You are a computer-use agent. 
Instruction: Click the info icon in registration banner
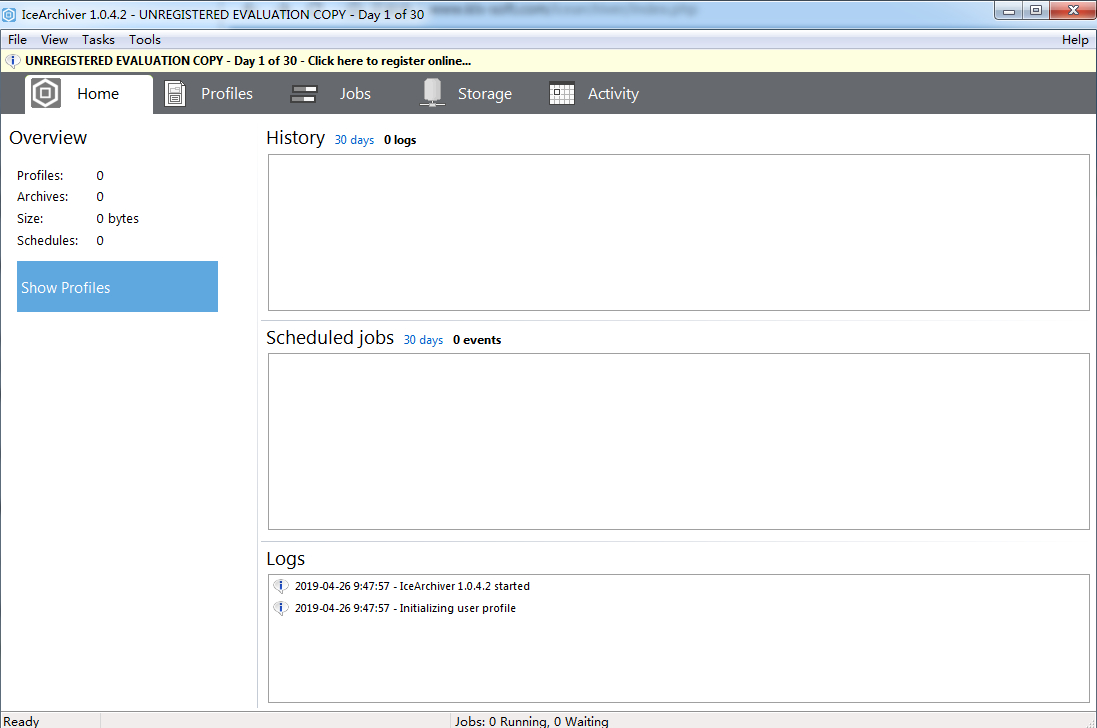pos(13,61)
